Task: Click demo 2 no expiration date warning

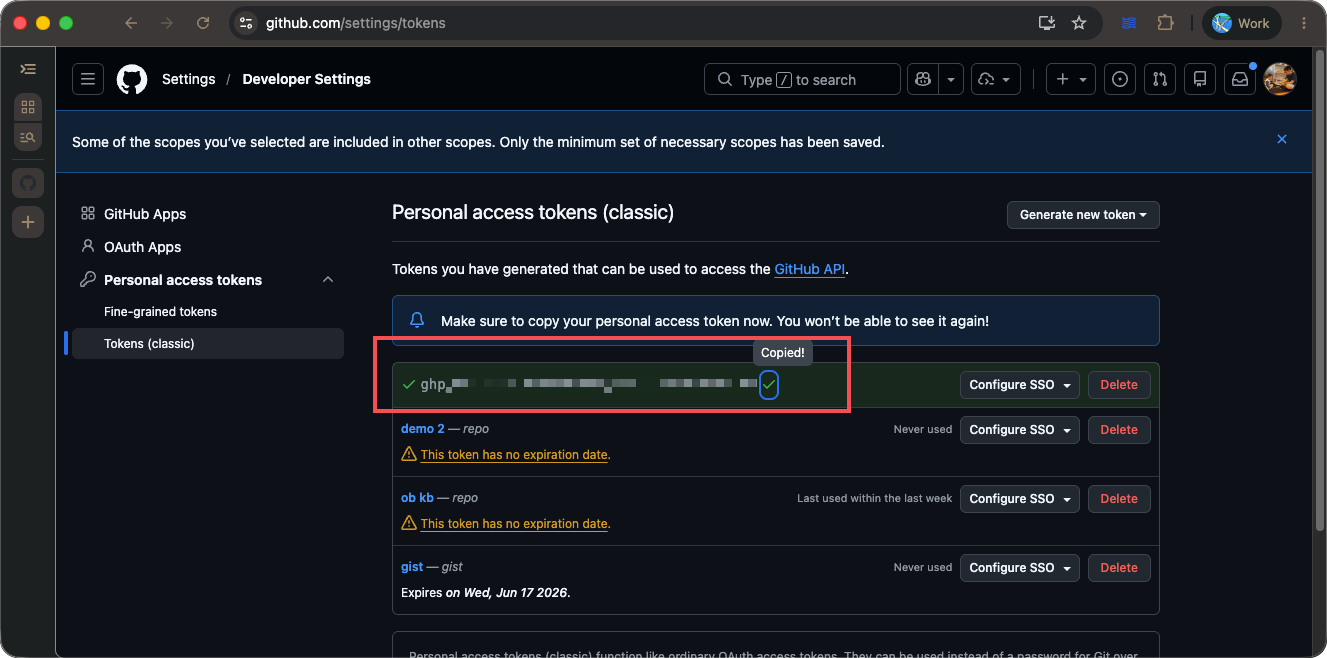Action: tap(514, 455)
